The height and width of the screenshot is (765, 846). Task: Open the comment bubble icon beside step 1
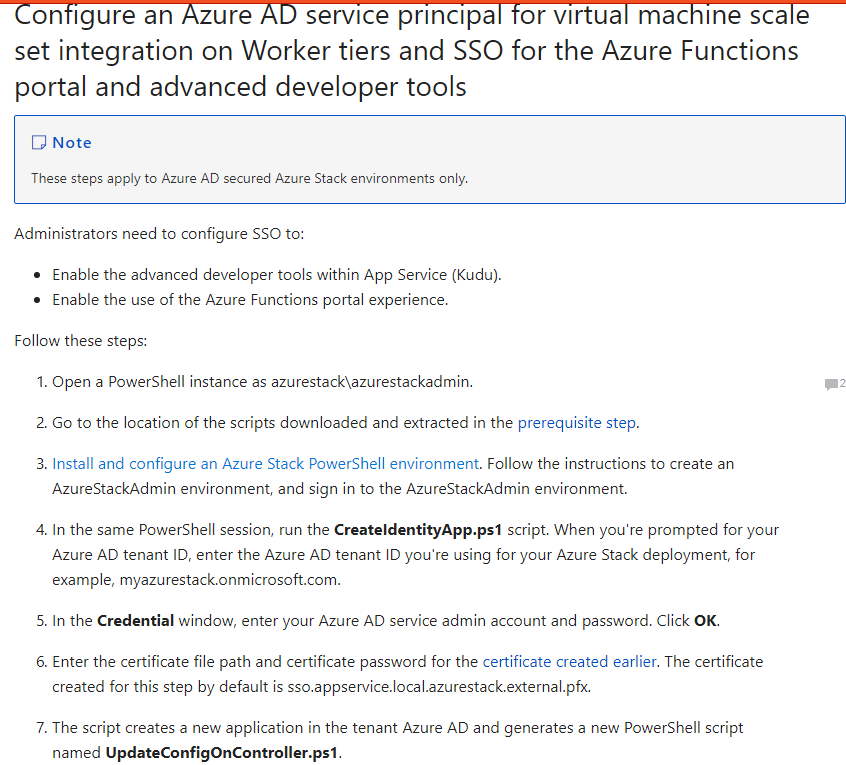831,384
